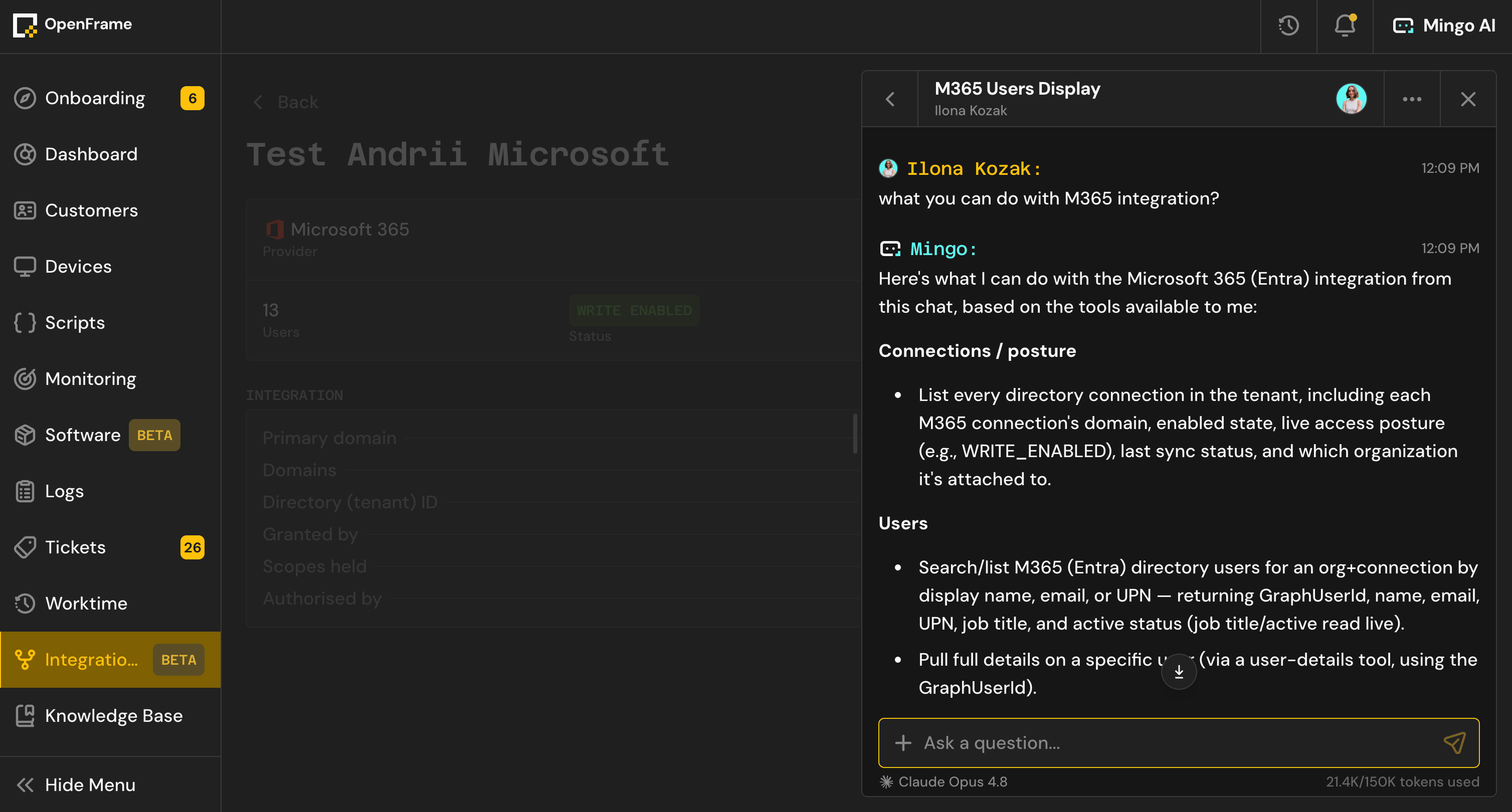
Task: Click the Onboarding badge showing 6
Action: (x=193, y=98)
